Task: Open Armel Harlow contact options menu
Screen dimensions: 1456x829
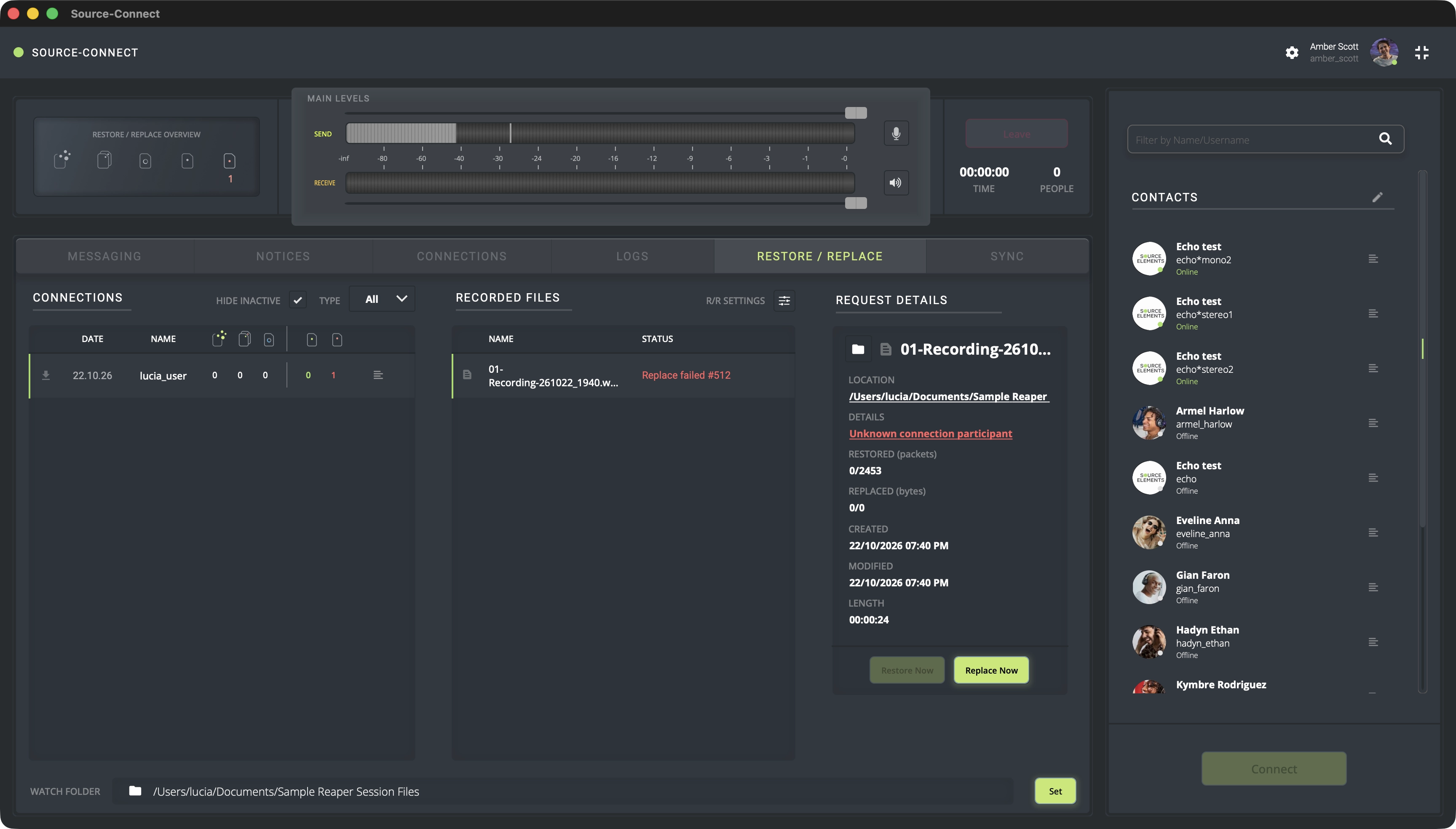Action: point(1373,423)
